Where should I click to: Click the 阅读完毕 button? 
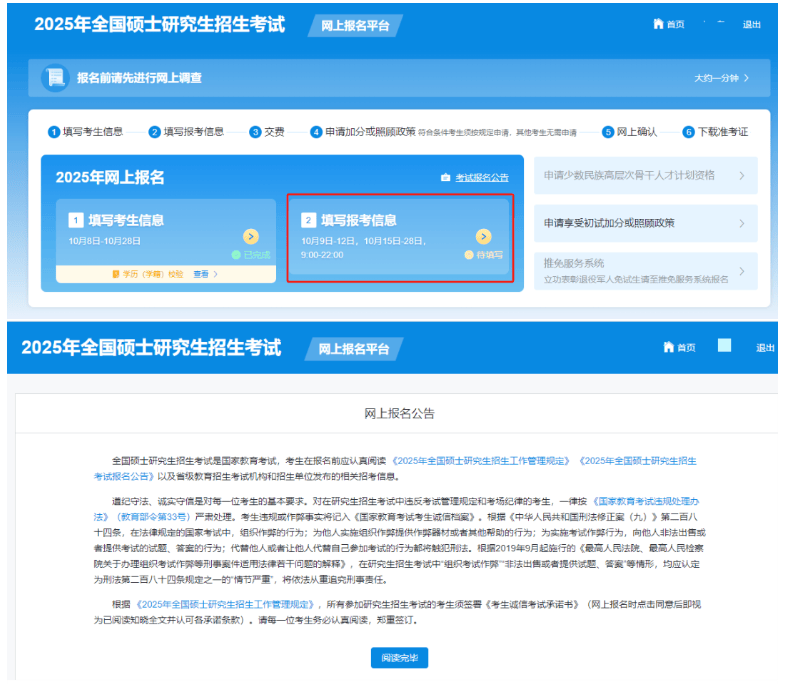(x=399, y=658)
